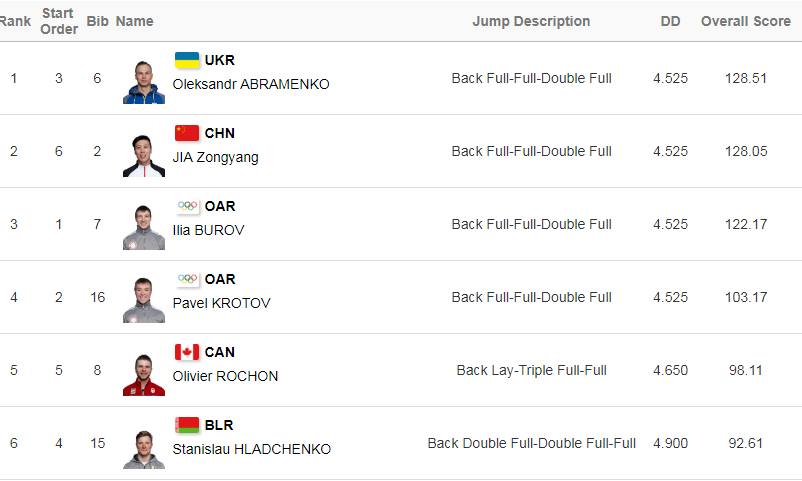Image resolution: width=802 pixels, height=481 pixels.
Task: Open Ilia BUROV's profile link
Action: tap(208, 230)
